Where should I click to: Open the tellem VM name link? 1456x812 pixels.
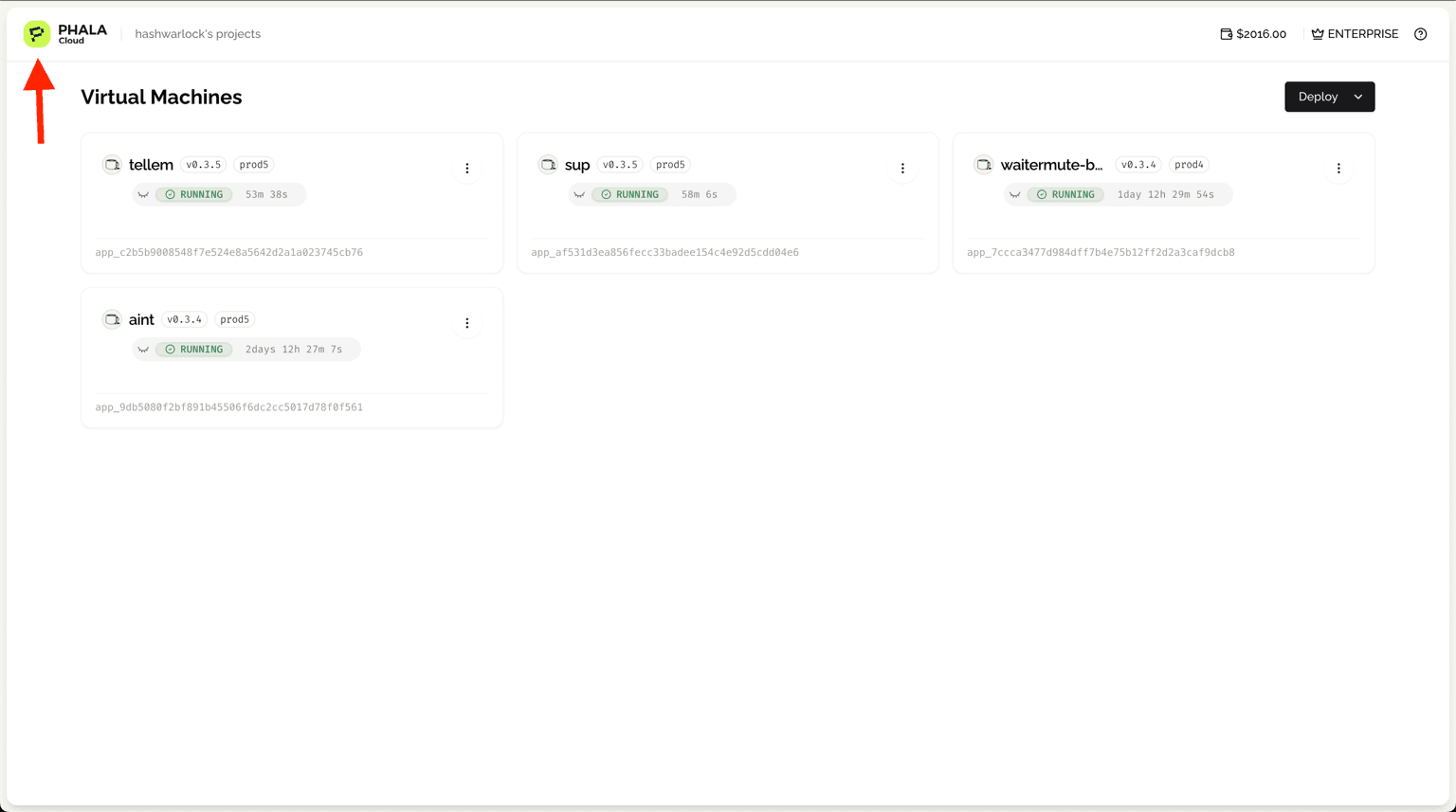(151, 165)
